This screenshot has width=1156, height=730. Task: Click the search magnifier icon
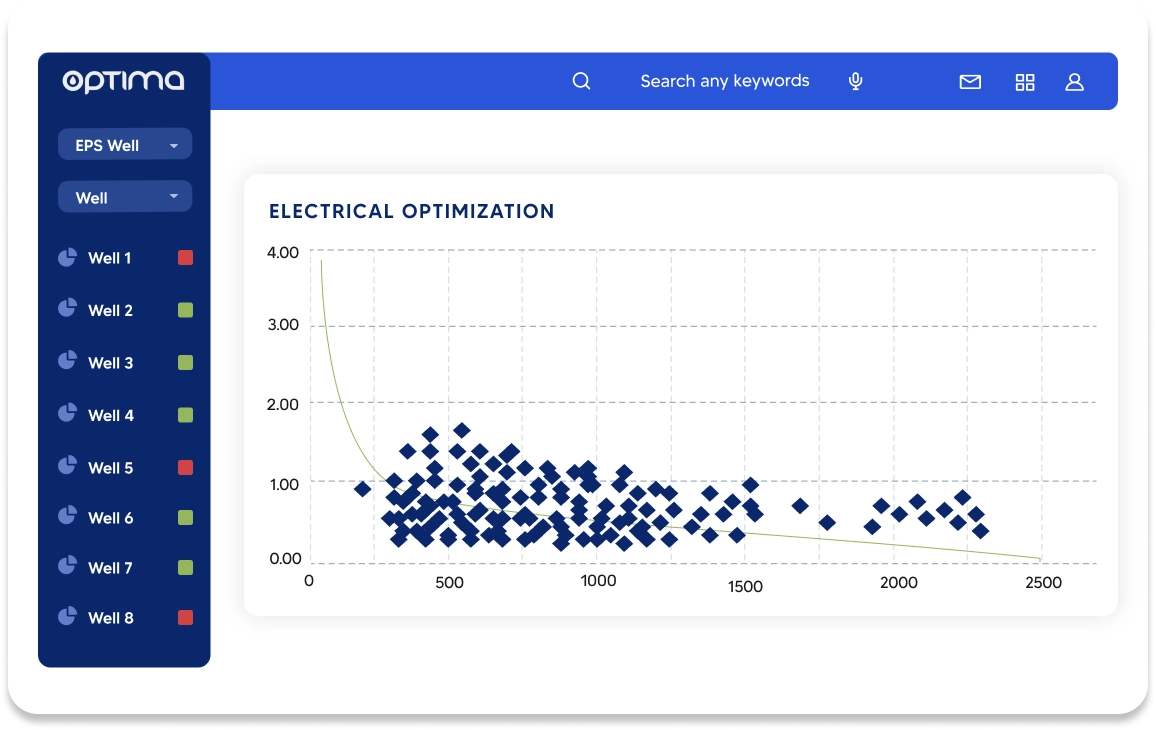(582, 81)
